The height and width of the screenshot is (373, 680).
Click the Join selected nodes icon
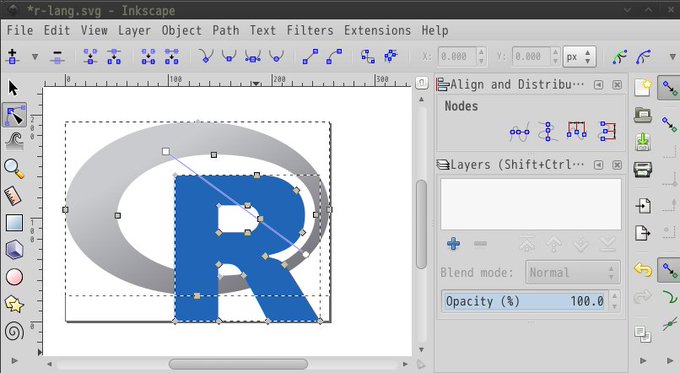tap(90, 56)
